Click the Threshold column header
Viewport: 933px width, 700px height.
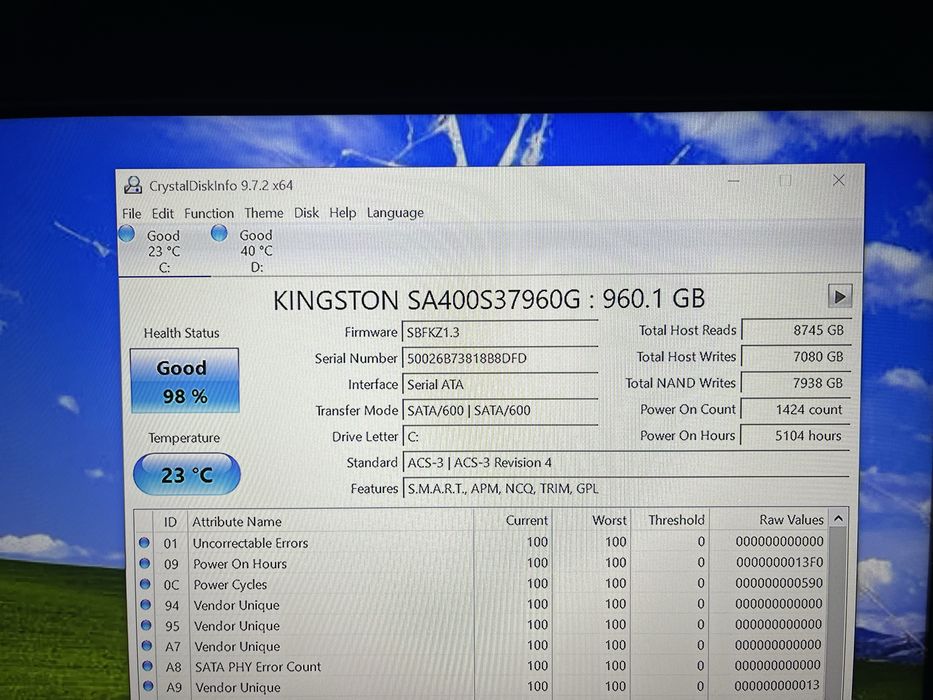click(669, 520)
